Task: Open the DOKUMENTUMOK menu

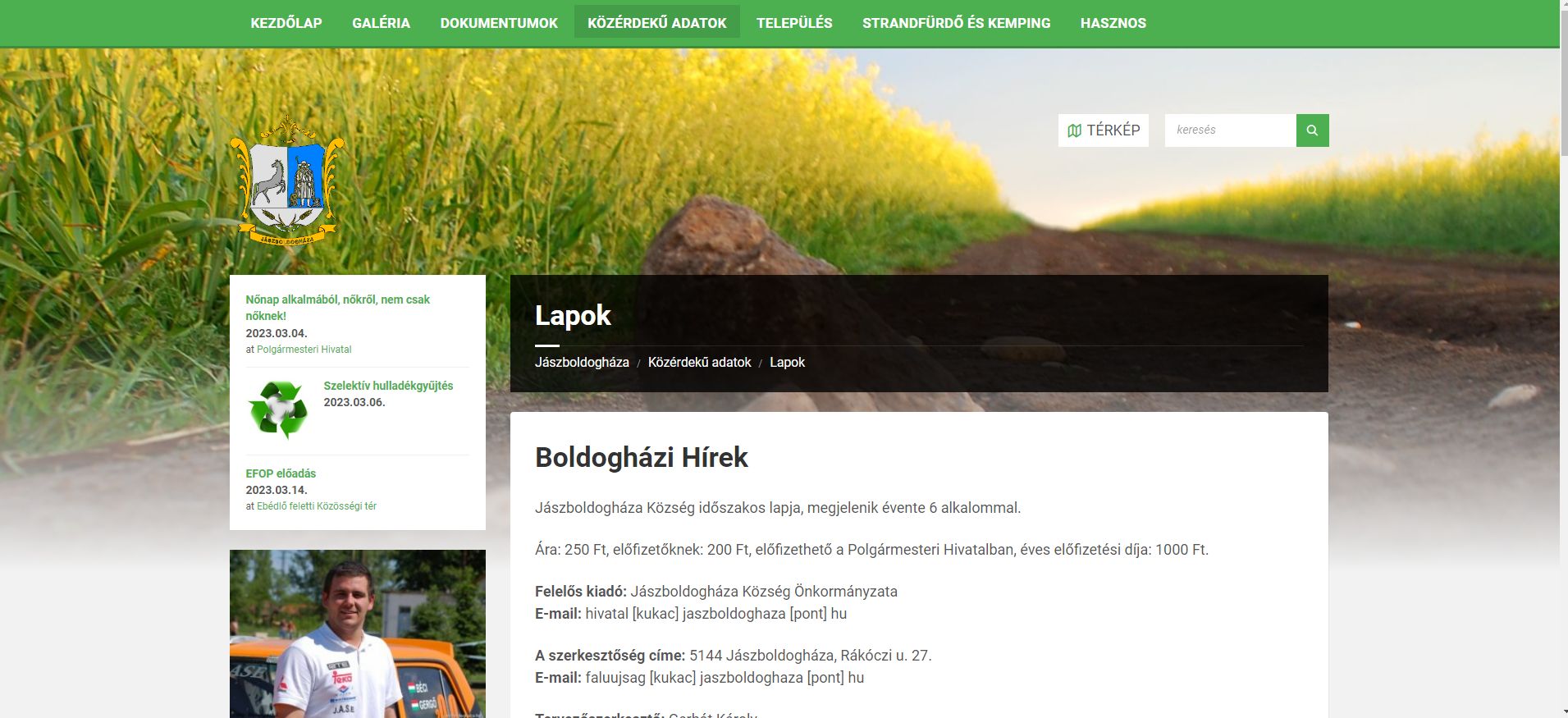Action: (499, 23)
